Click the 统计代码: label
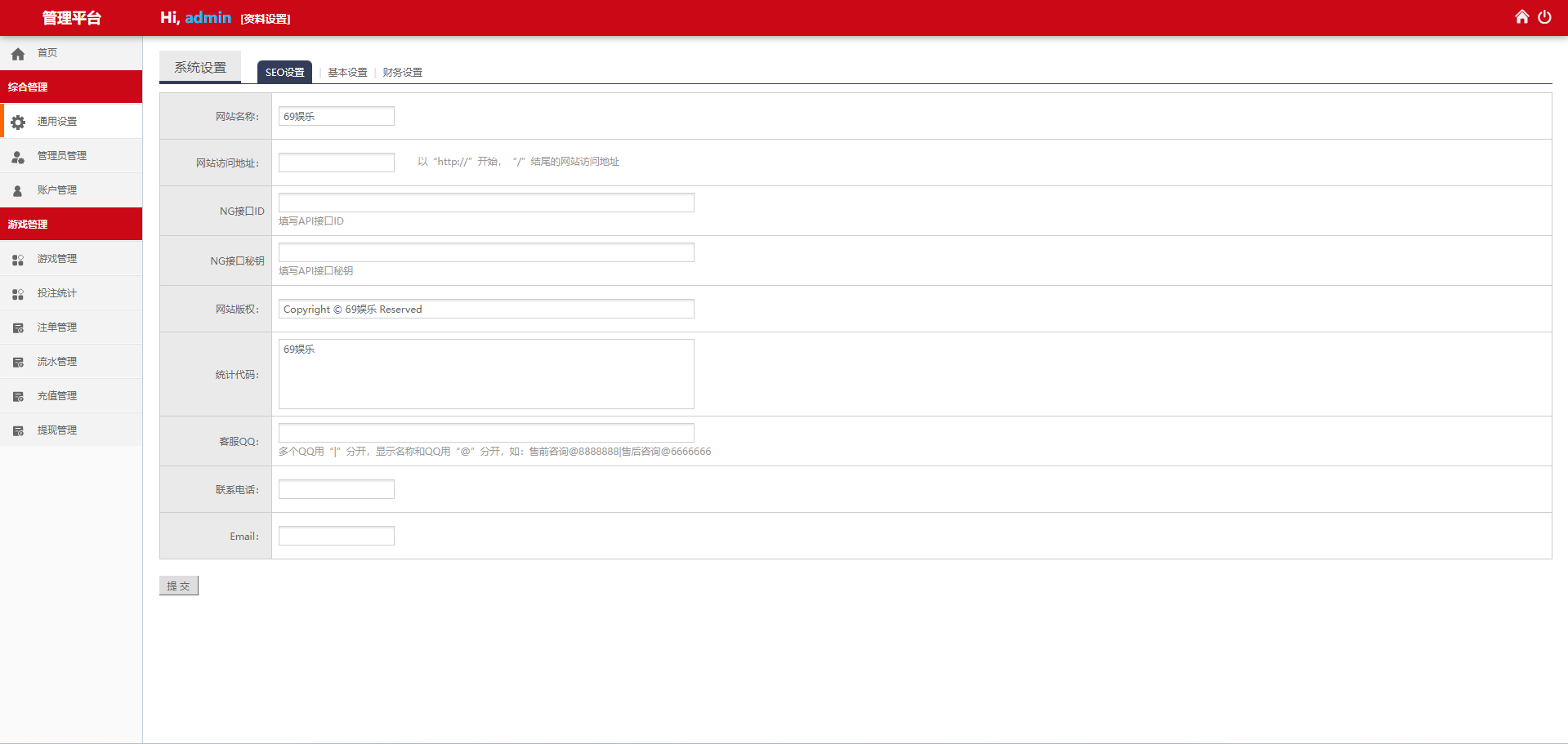Screen dimensions: 1568x744 [x=237, y=375]
